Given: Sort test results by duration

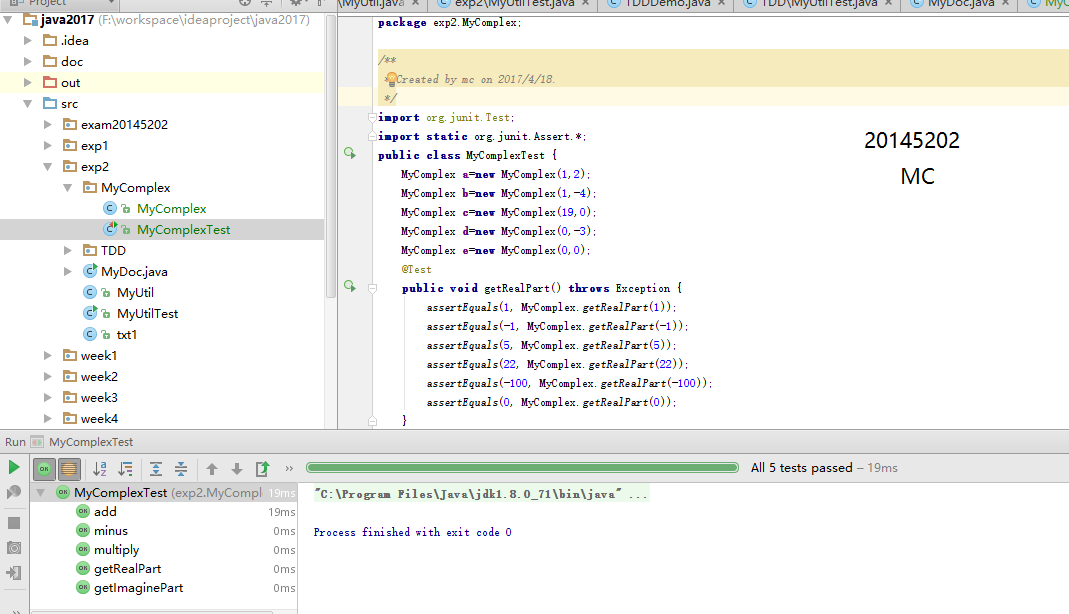Looking at the screenshot, I should 125,468.
